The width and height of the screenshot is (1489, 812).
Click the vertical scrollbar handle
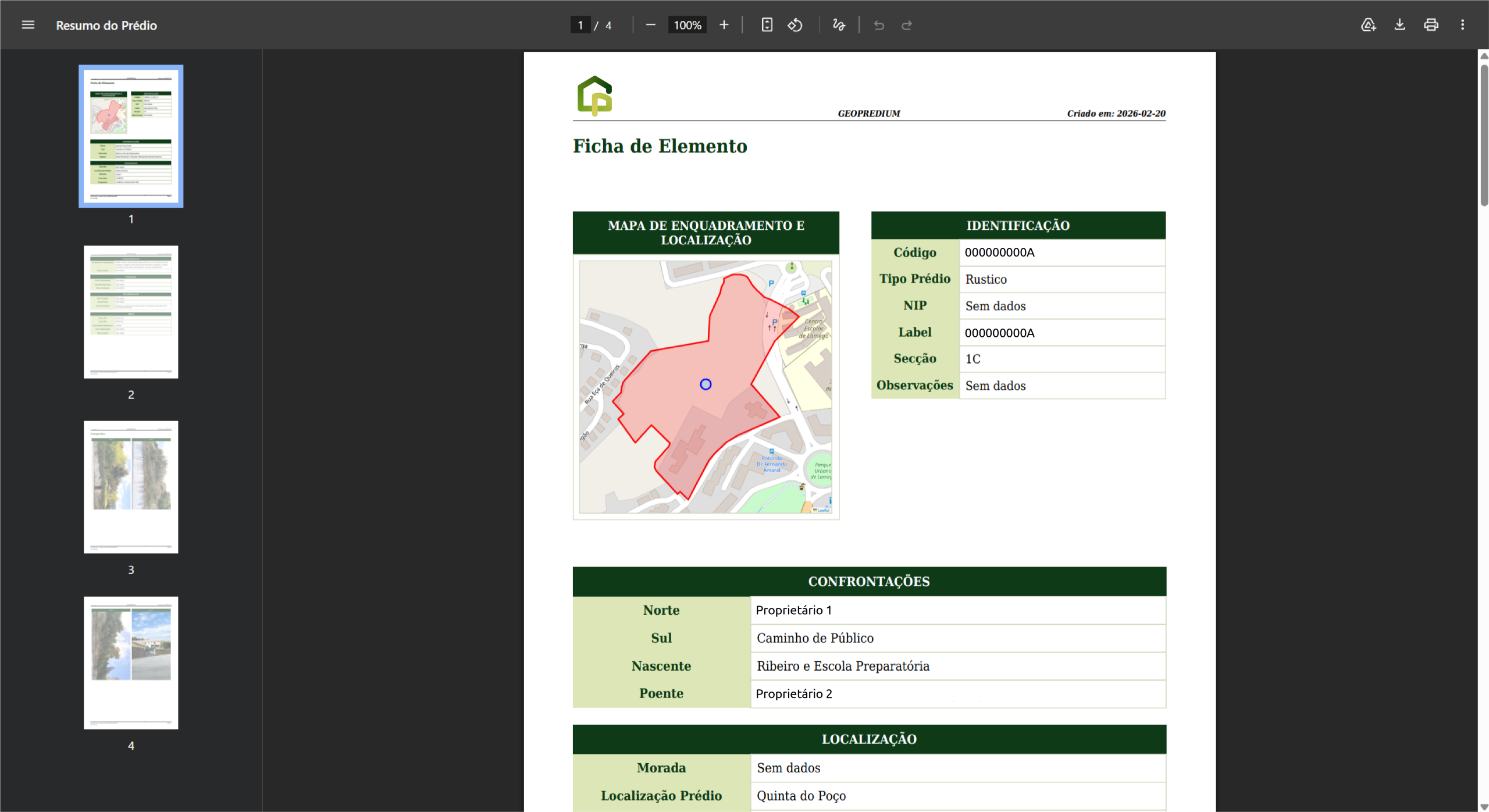tap(1484, 134)
